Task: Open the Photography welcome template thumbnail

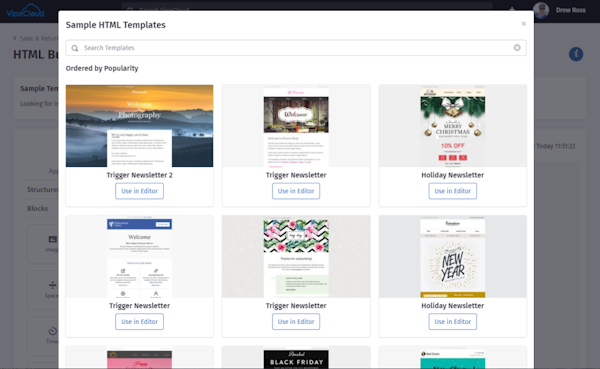Action: pyautogui.click(x=139, y=126)
